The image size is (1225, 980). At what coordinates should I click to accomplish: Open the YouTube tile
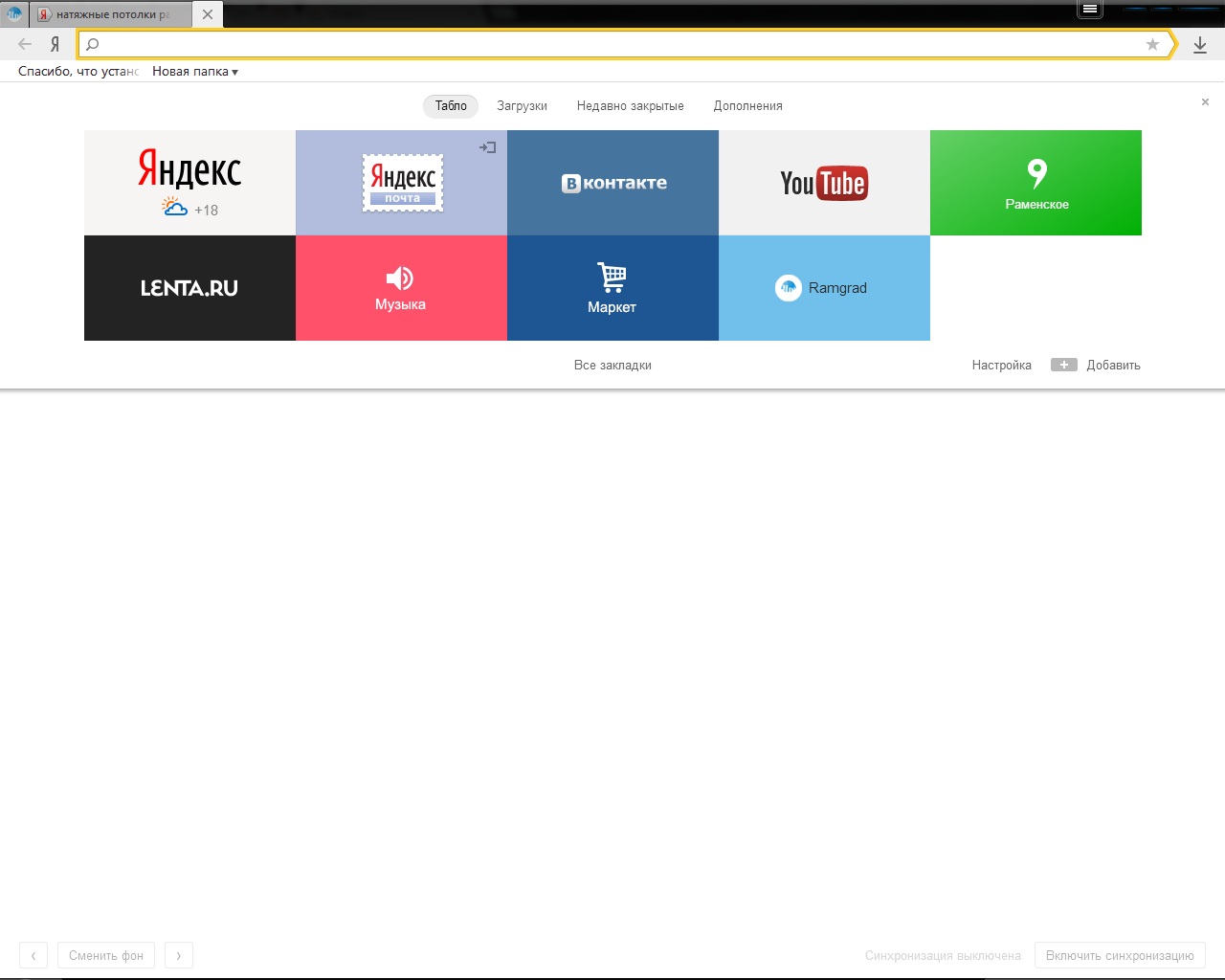point(824,183)
